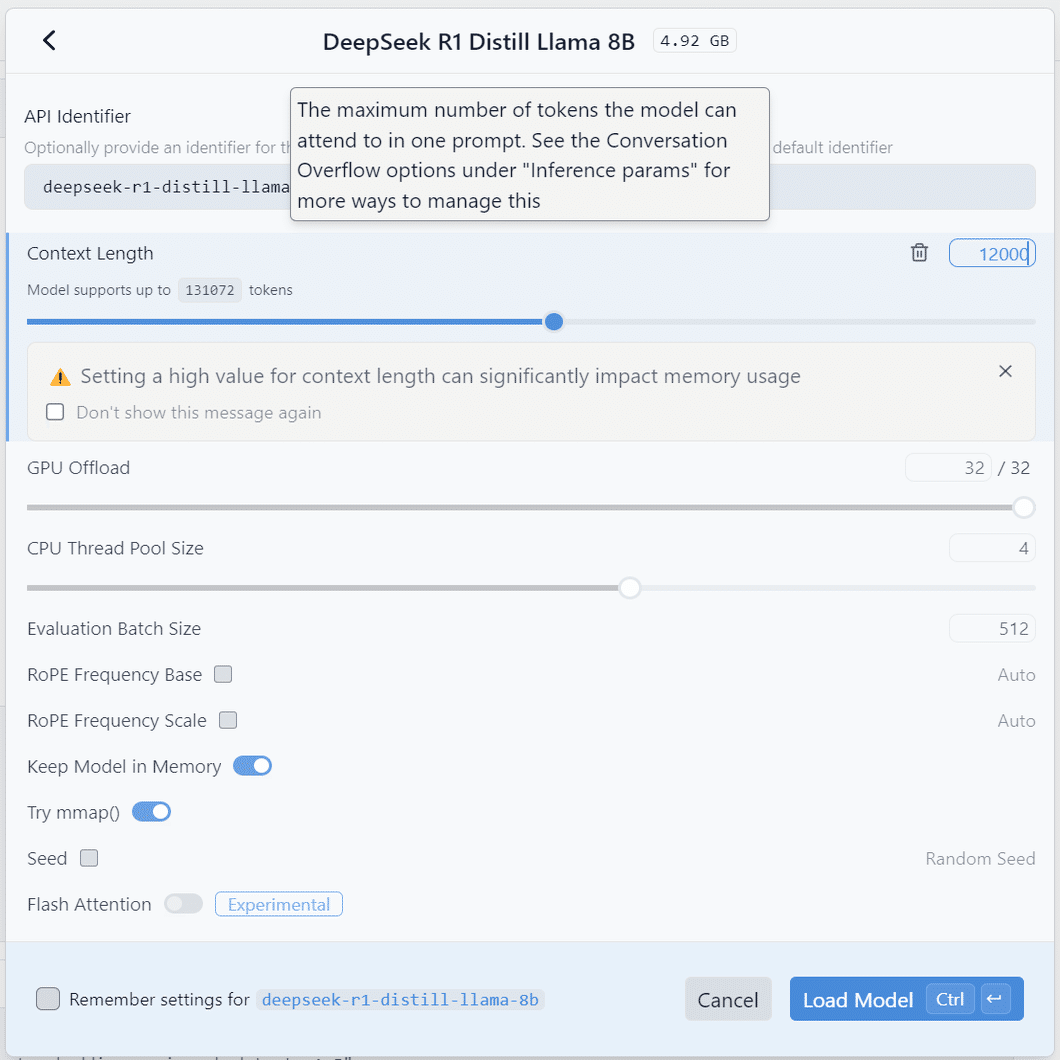The image size is (1060, 1060).
Task: Click the Evaluation Batch Size field
Action: pyautogui.click(x=991, y=628)
